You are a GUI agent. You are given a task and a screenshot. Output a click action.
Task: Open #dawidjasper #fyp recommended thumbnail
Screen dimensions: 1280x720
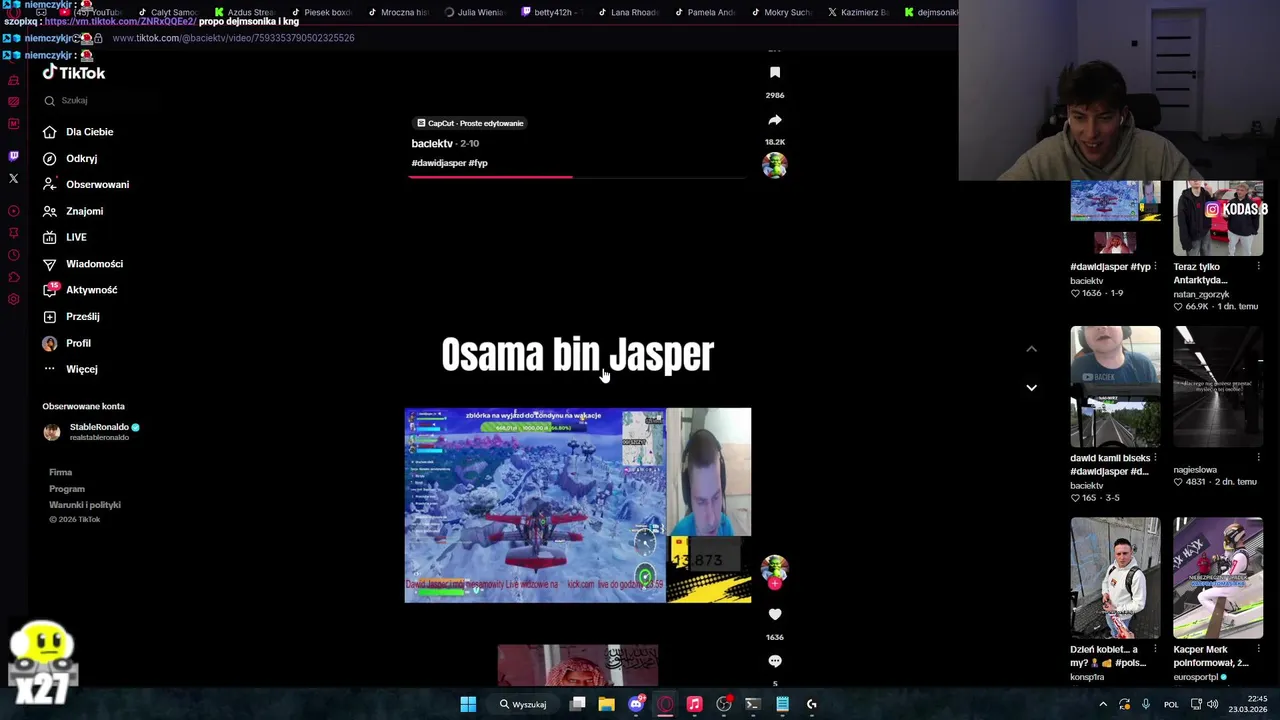[x=1115, y=218]
